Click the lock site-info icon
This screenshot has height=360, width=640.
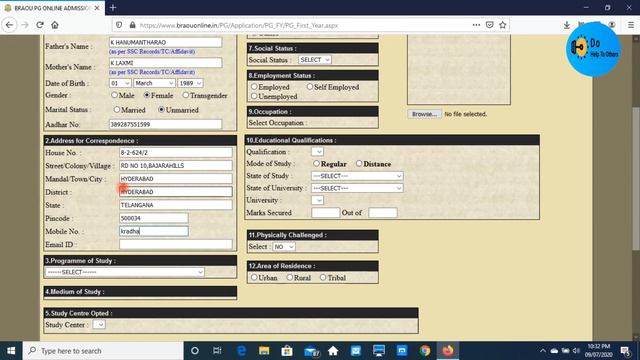tap(132, 25)
